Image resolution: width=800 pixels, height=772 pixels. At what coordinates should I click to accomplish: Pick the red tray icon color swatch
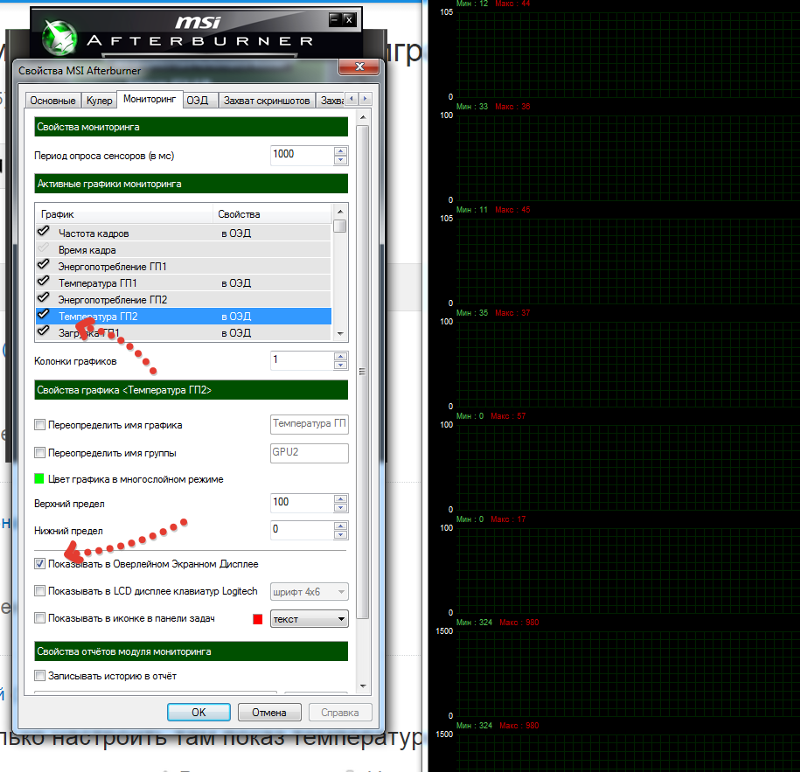pyautogui.click(x=258, y=619)
